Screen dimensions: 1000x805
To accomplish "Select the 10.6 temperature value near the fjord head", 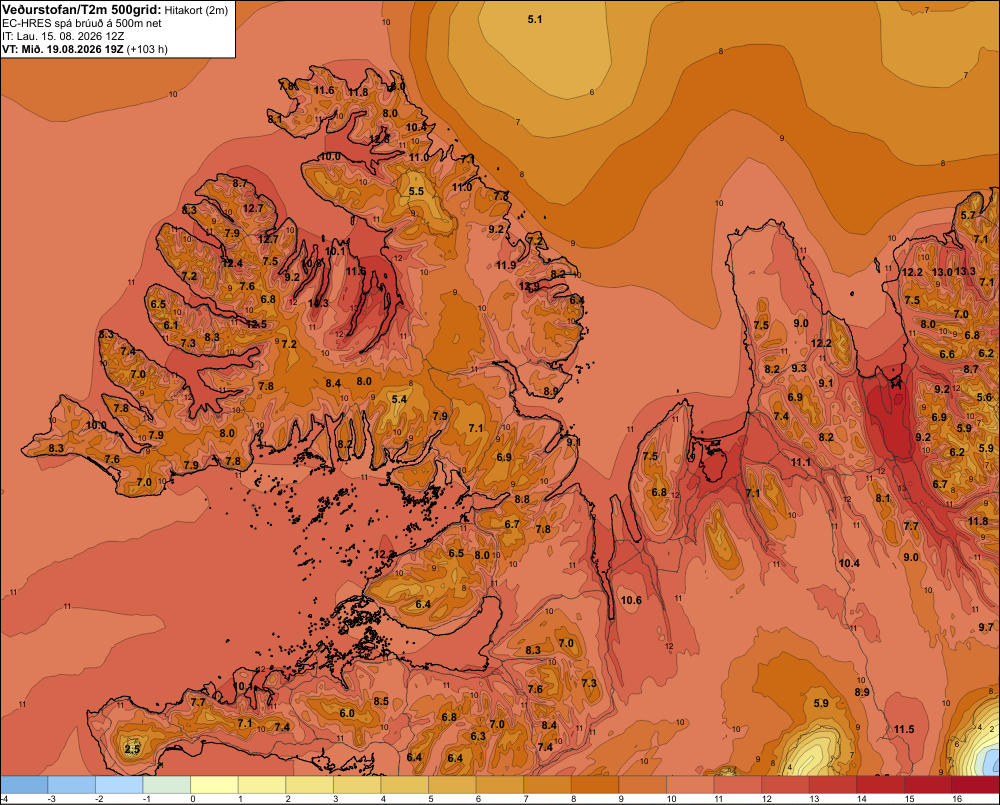I will coord(631,600).
